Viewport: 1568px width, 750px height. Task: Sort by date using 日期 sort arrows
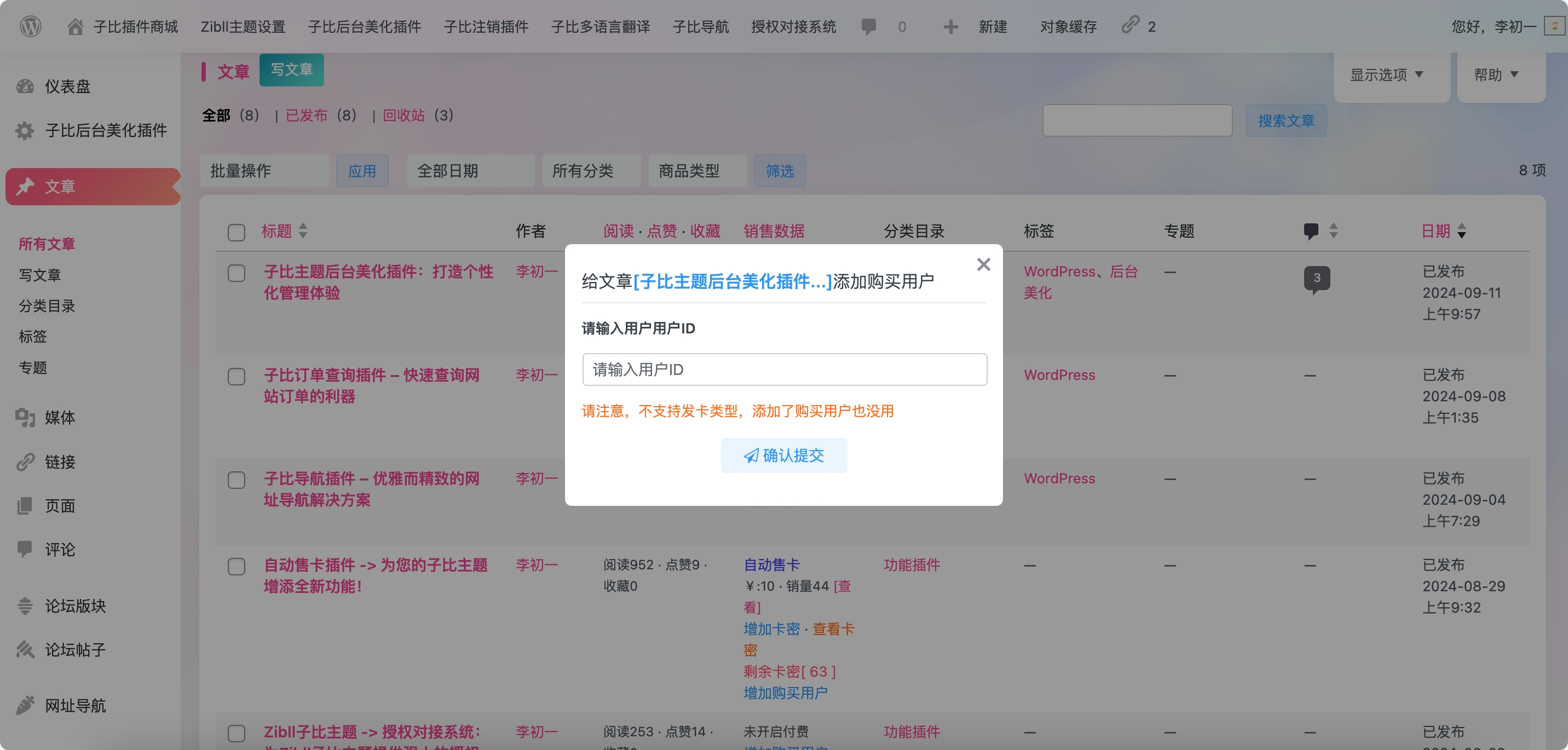click(x=1461, y=230)
